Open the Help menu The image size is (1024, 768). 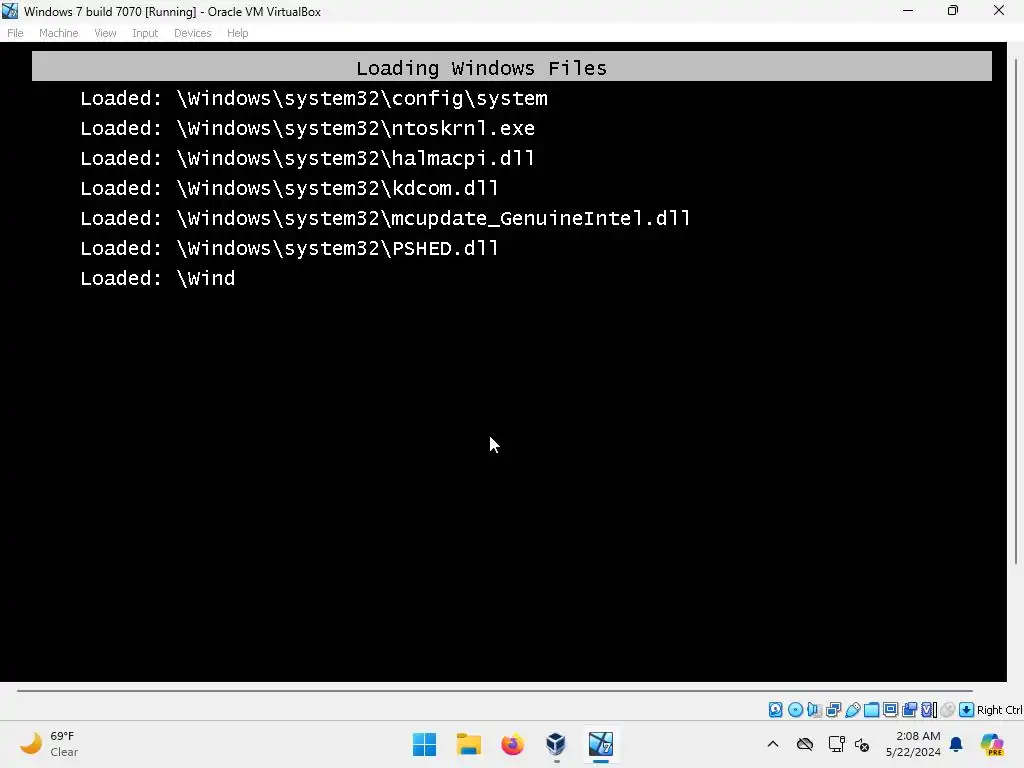tap(238, 33)
